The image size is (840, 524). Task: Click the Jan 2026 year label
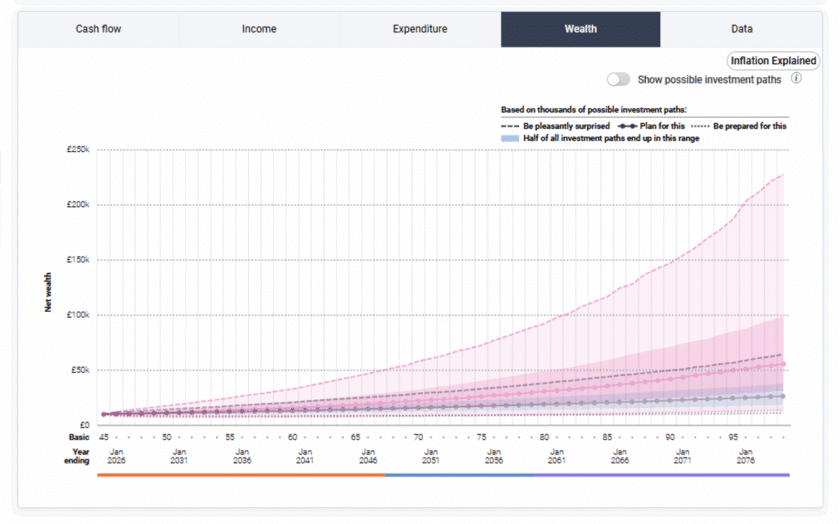[116, 456]
